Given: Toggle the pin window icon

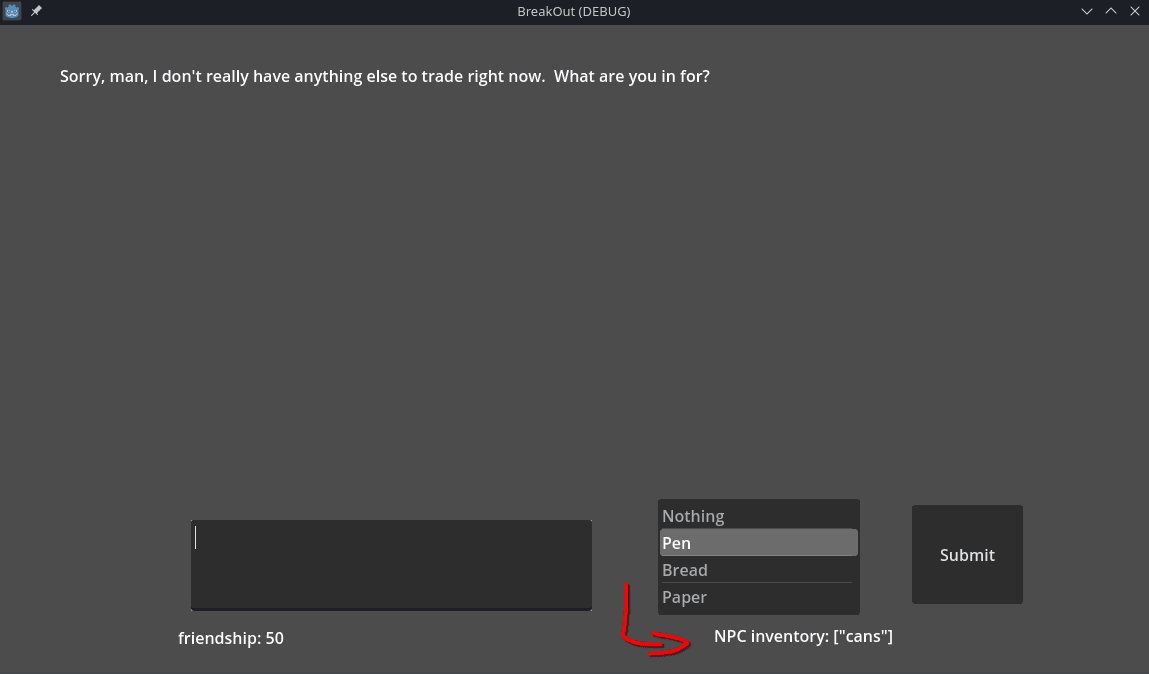Looking at the screenshot, I should (x=36, y=11).
